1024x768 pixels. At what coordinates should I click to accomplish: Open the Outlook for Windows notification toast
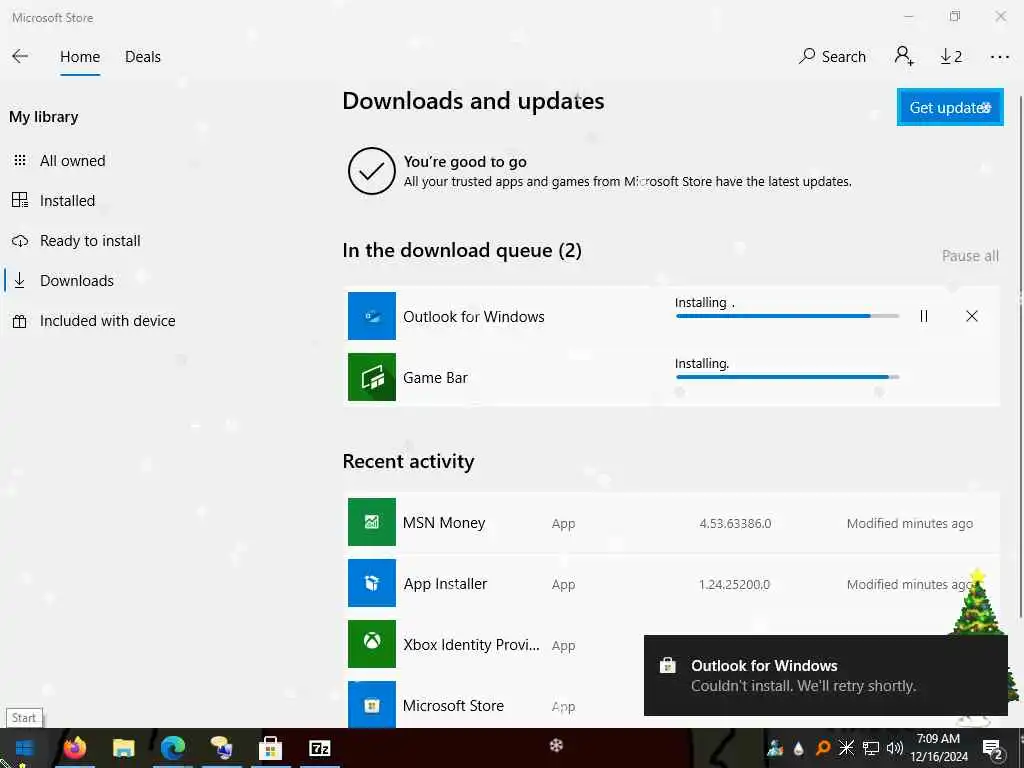tap(825, 675)
